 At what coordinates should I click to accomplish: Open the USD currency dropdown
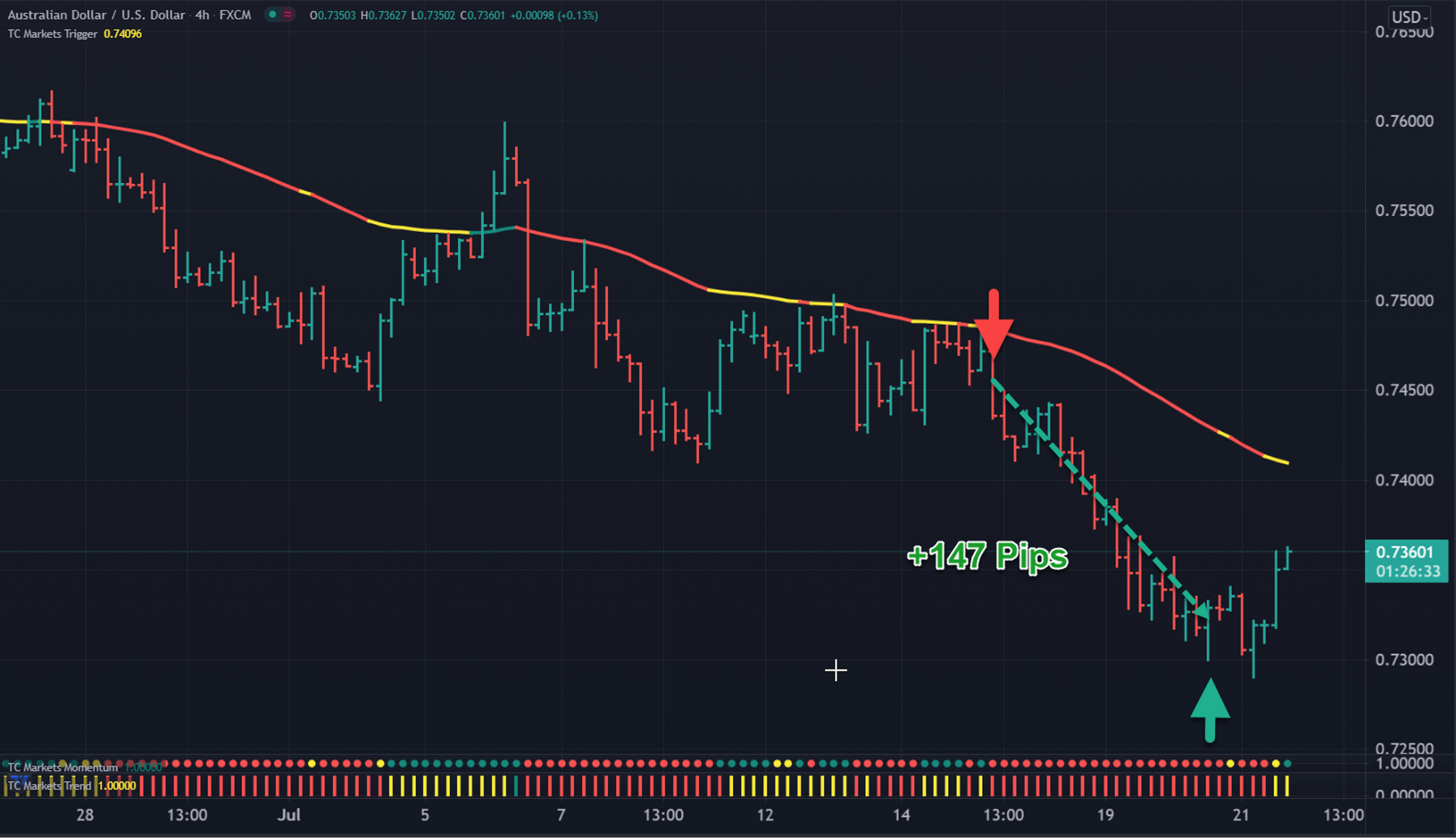pos(1409,17)
